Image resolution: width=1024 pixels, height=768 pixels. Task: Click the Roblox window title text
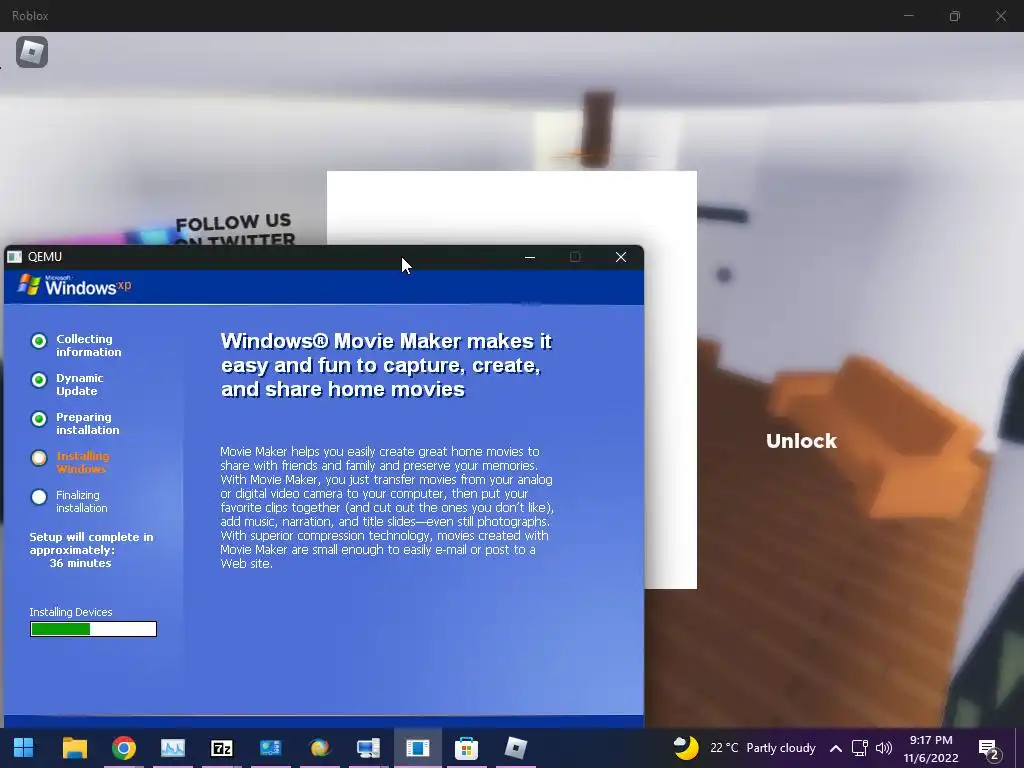click(x=30, y=16)
